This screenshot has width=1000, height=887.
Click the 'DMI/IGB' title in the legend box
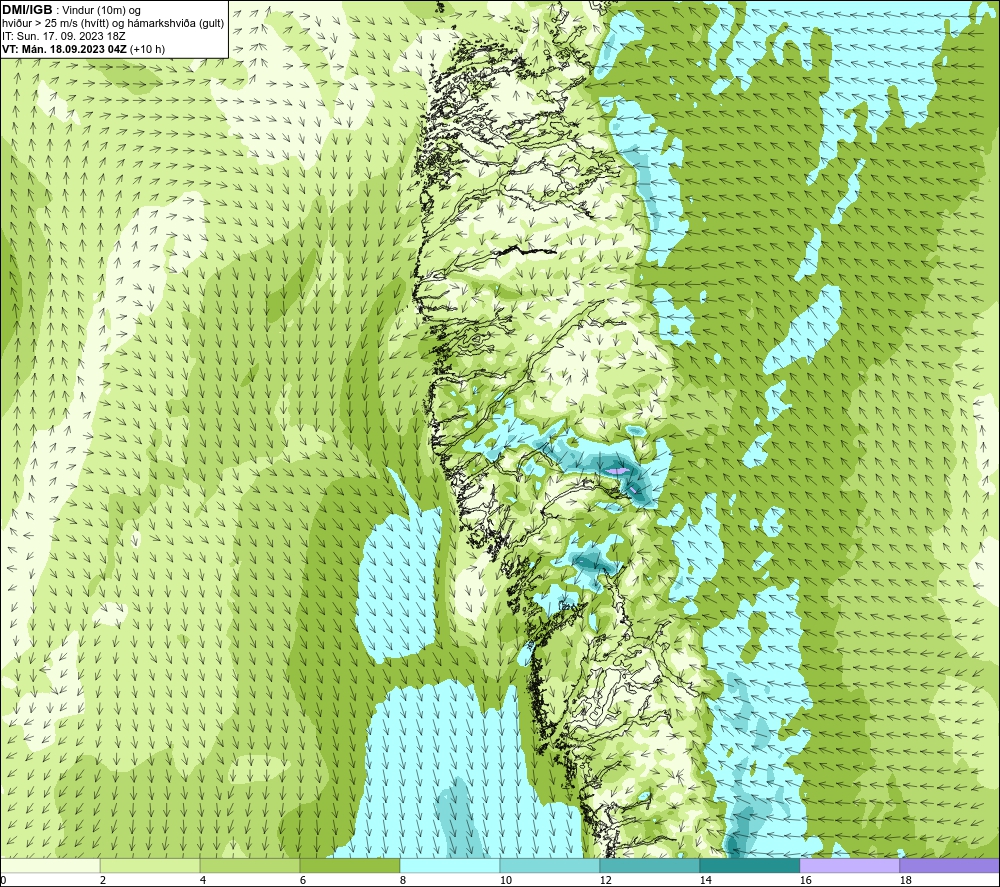(x=27, y=10)
